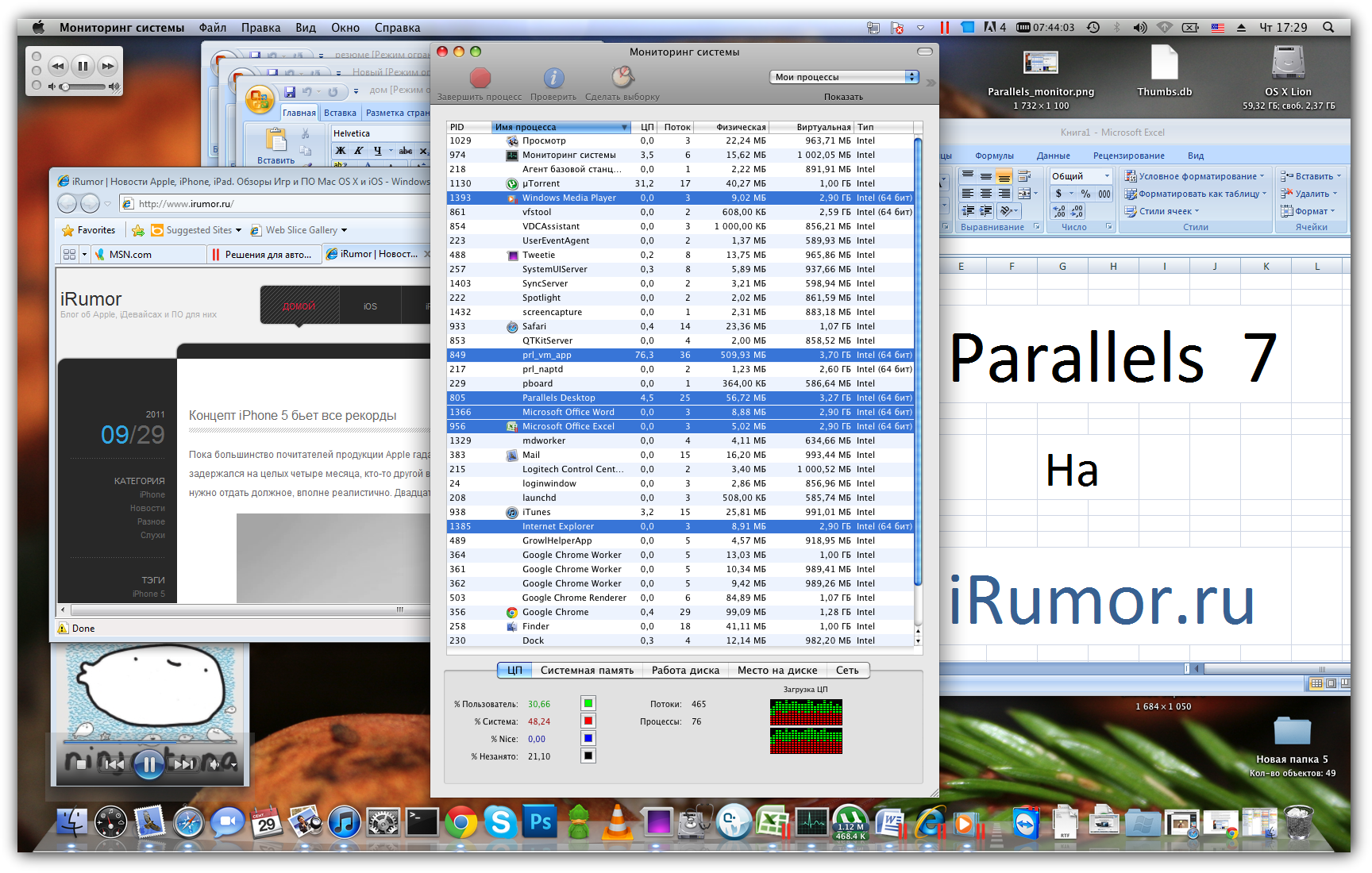This screenshot has height=873, width=1372.
Task: Toggle Excel center horizontal alignment
Action: [x=985, y=194]
